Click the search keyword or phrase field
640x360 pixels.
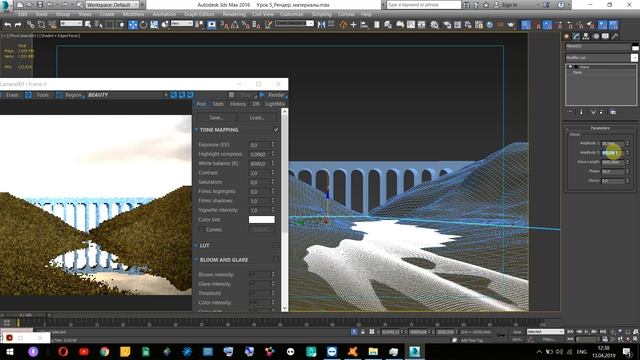[423, 4]
